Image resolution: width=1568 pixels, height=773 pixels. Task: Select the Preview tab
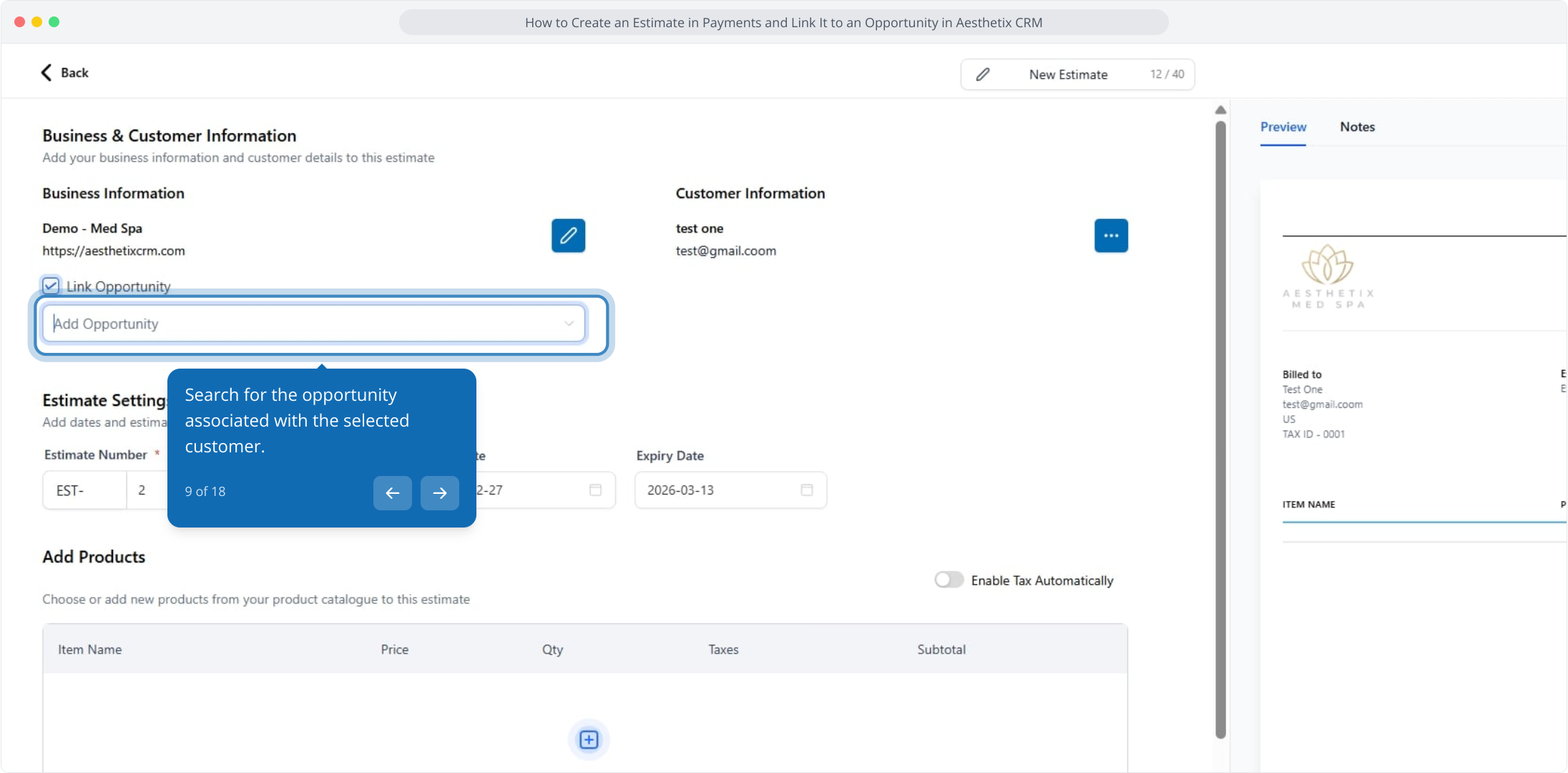click(x=1283, y=127)
